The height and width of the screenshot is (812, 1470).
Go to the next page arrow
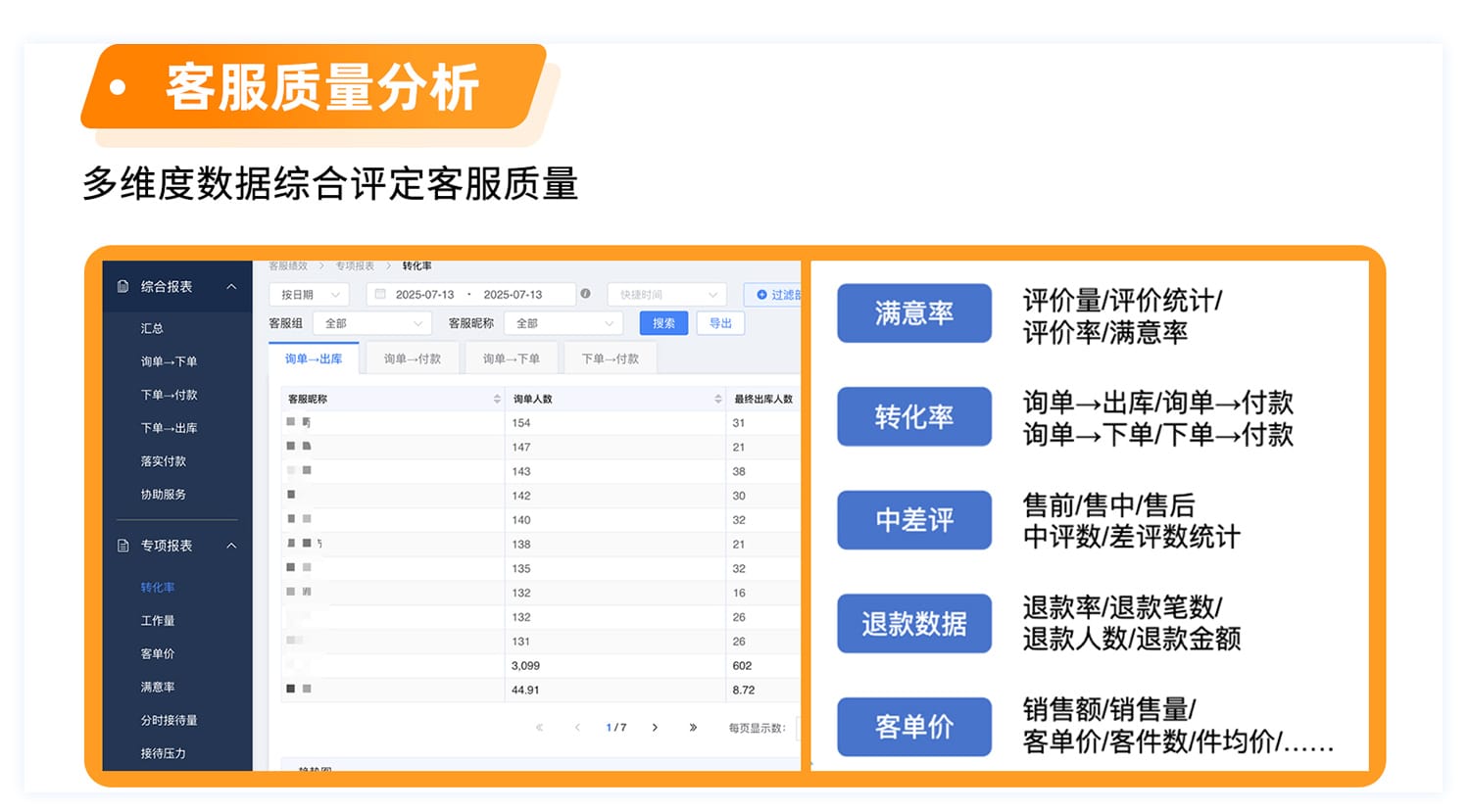tap(655, 728)
